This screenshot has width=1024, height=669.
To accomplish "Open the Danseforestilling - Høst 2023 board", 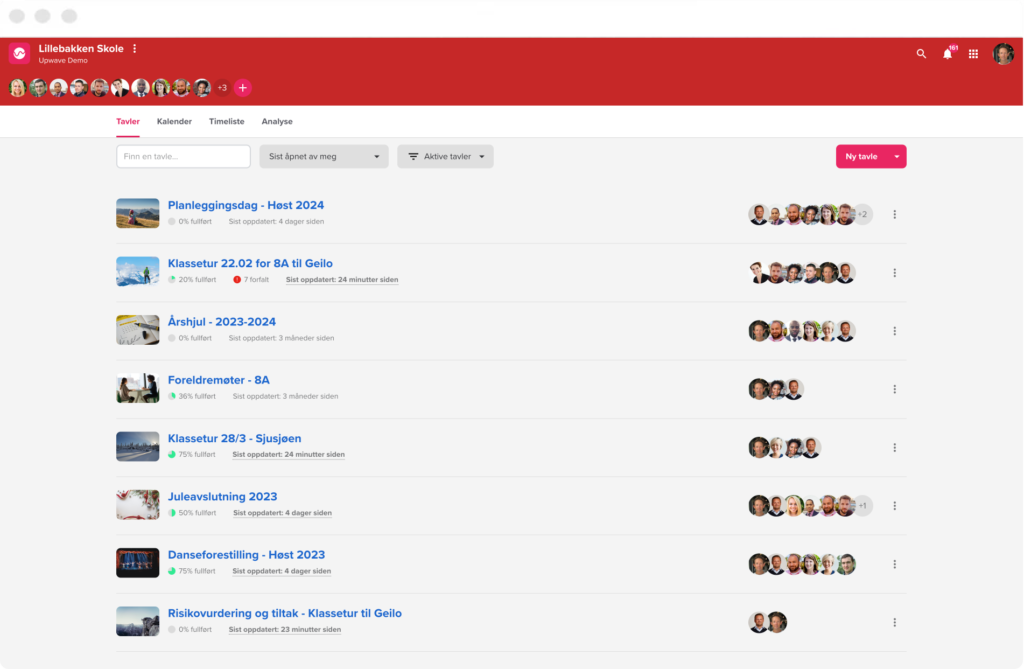I will (246, 555).
